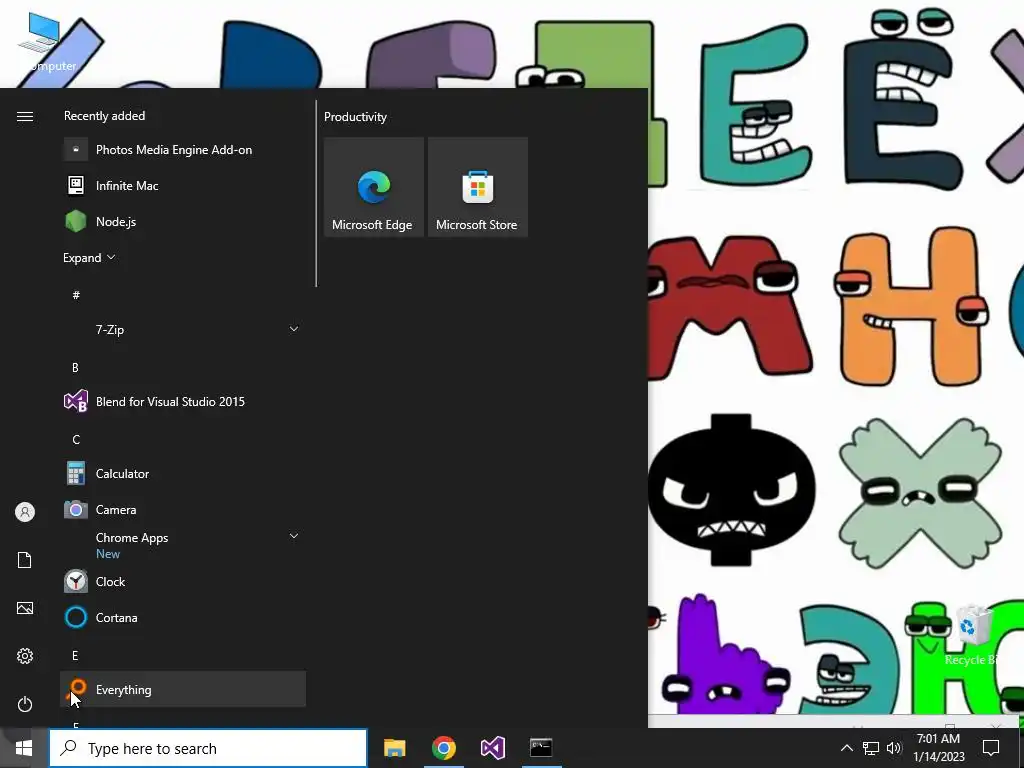Open Visual Studio from taskbar
The width and height of the screenshot is (1024, 768).
[492, 748]
